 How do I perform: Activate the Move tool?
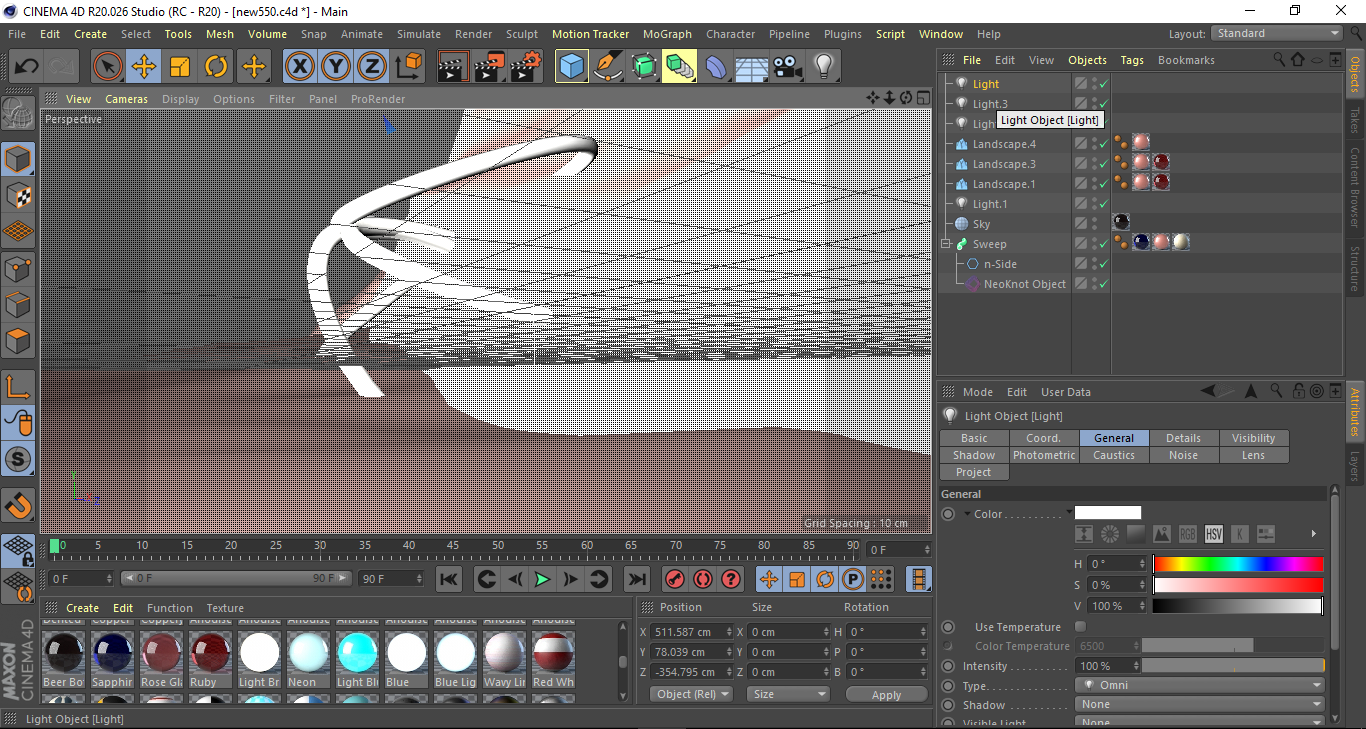tap(144, 67)
